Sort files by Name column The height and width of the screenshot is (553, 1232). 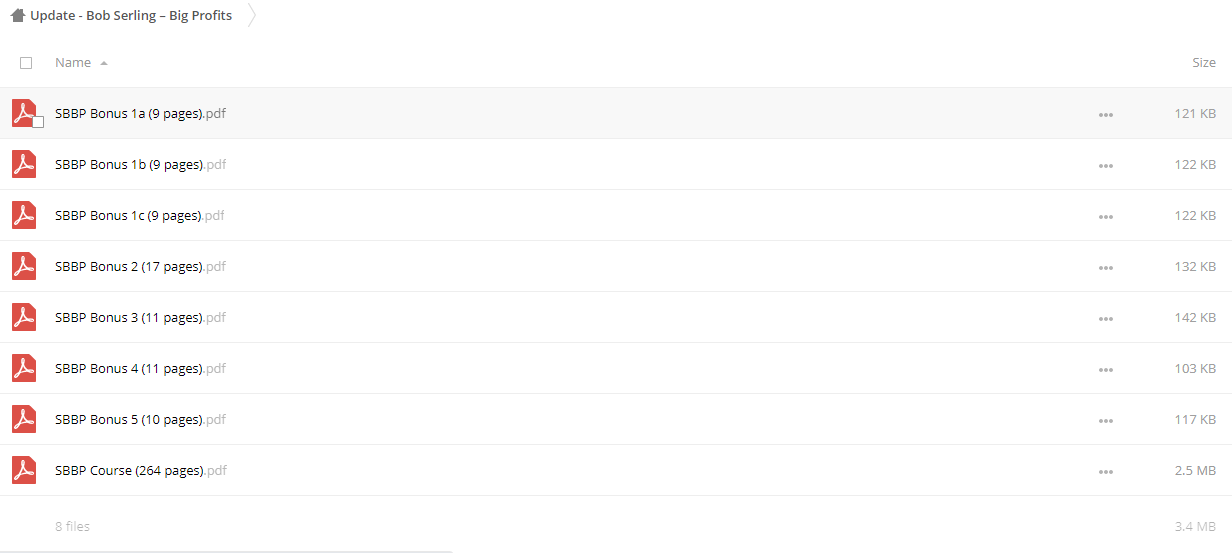(73, 62)
